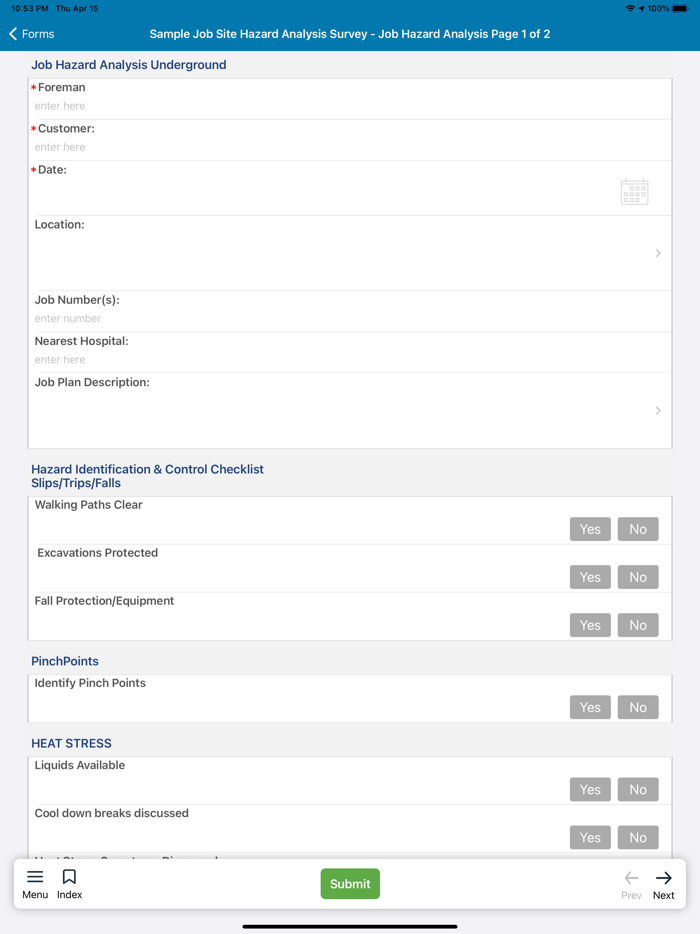Expand the Location field chevron
The width and height of the screenshot is (700, 934).
[658, 253]
